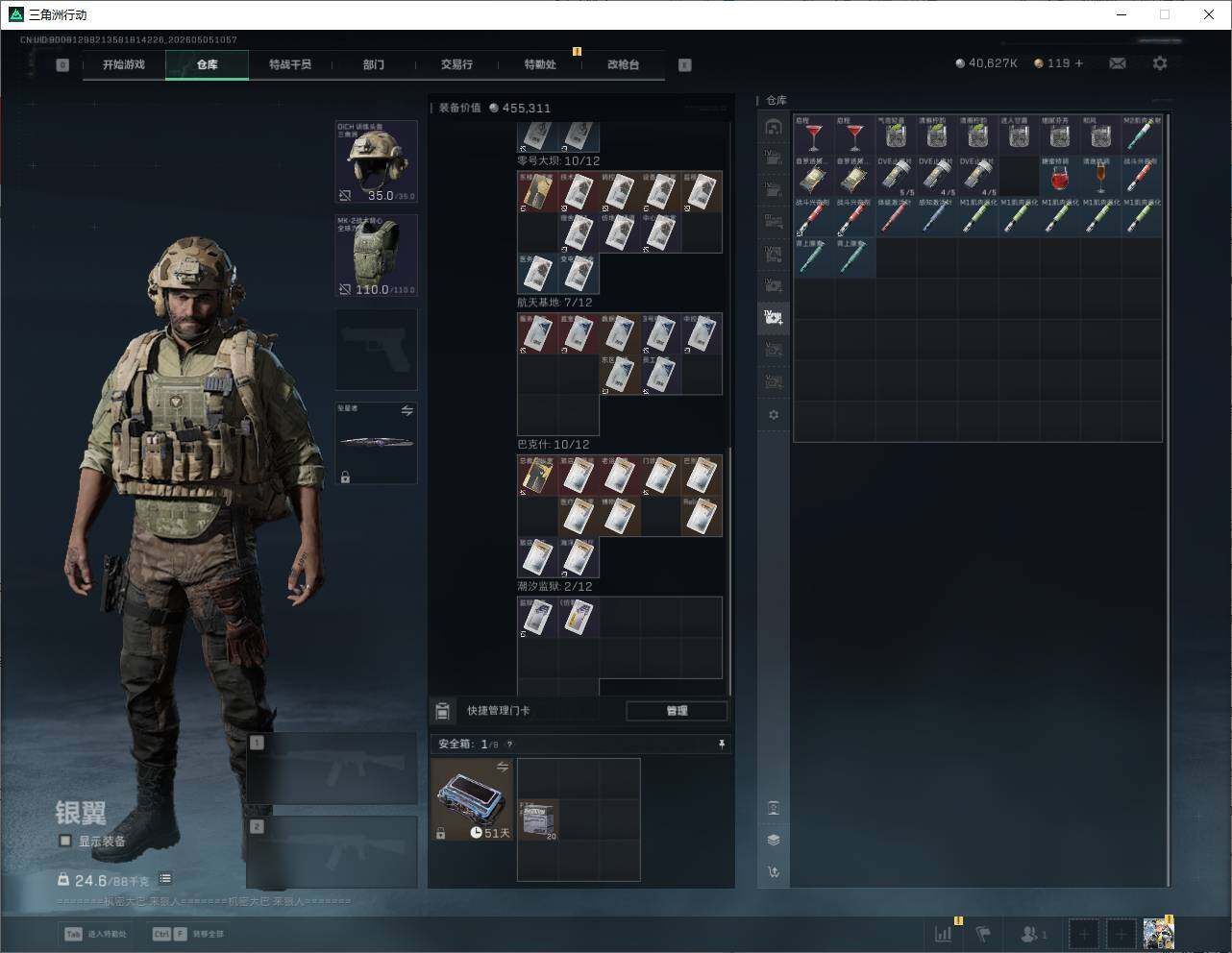Select the DVE item showing 5/5
1232x953 pixels.
(x=897, y=177)
